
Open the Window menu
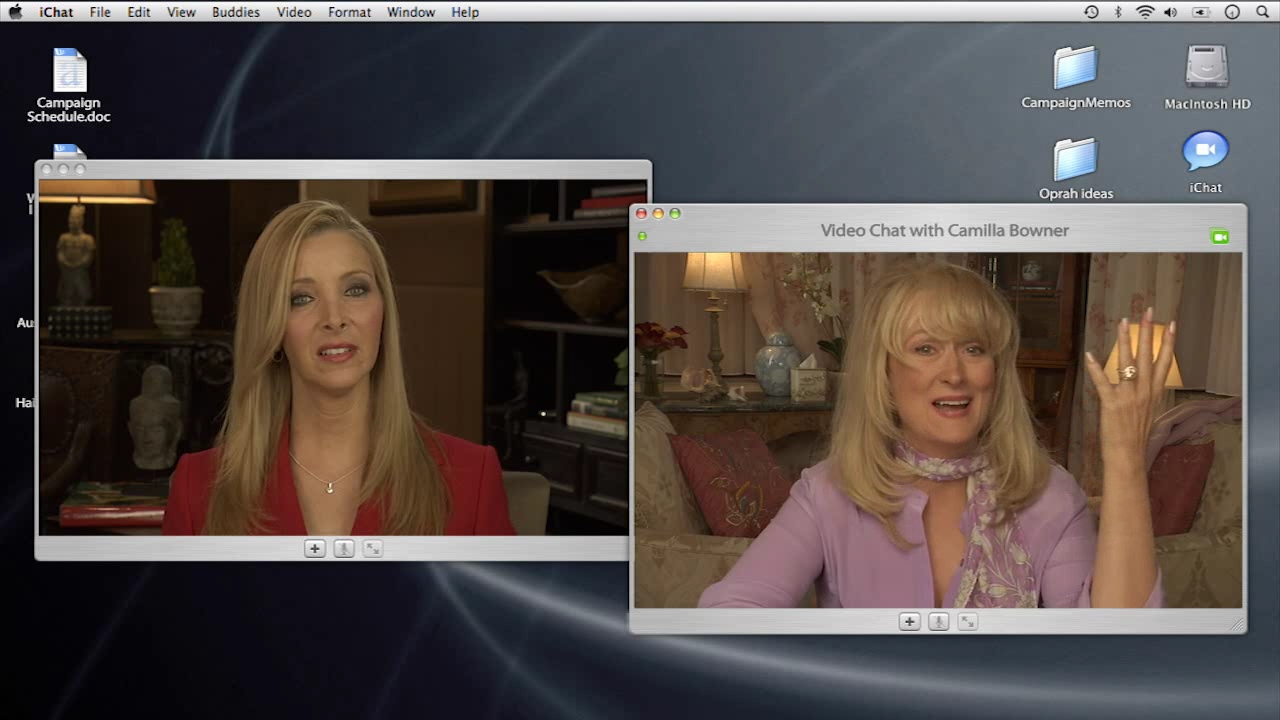411,12
